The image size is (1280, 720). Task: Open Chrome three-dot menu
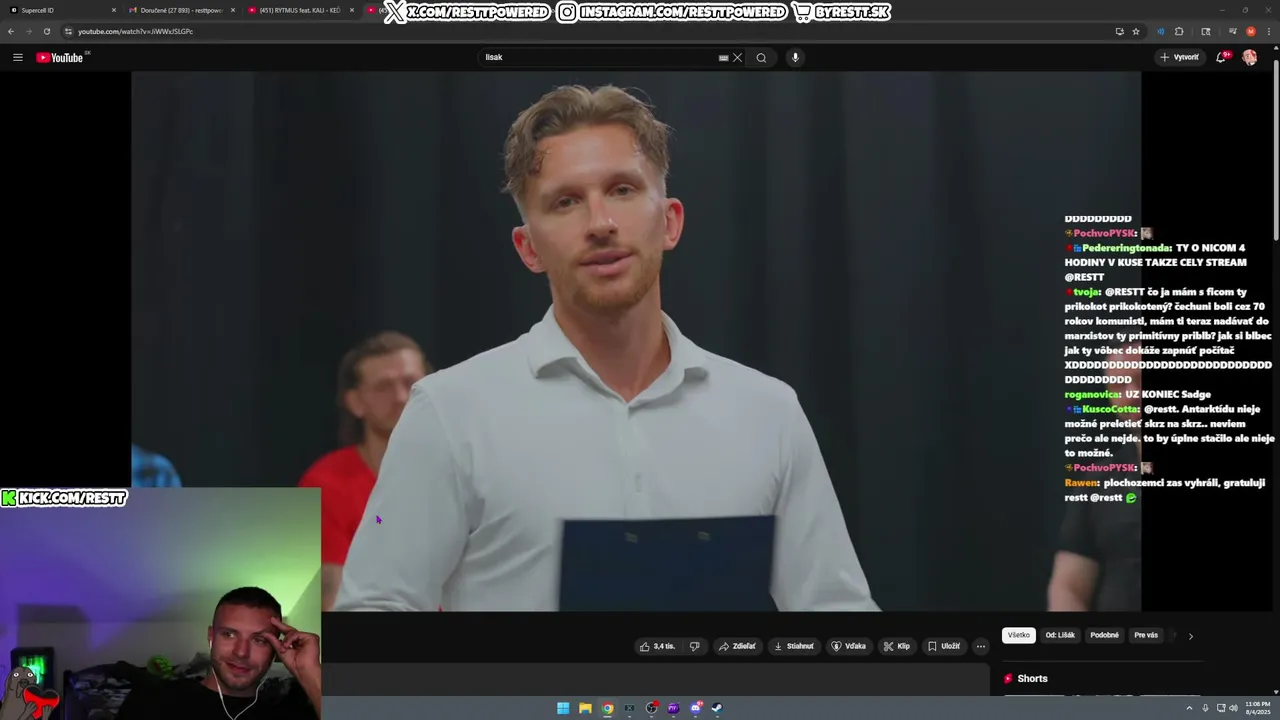click(1269, 31)
